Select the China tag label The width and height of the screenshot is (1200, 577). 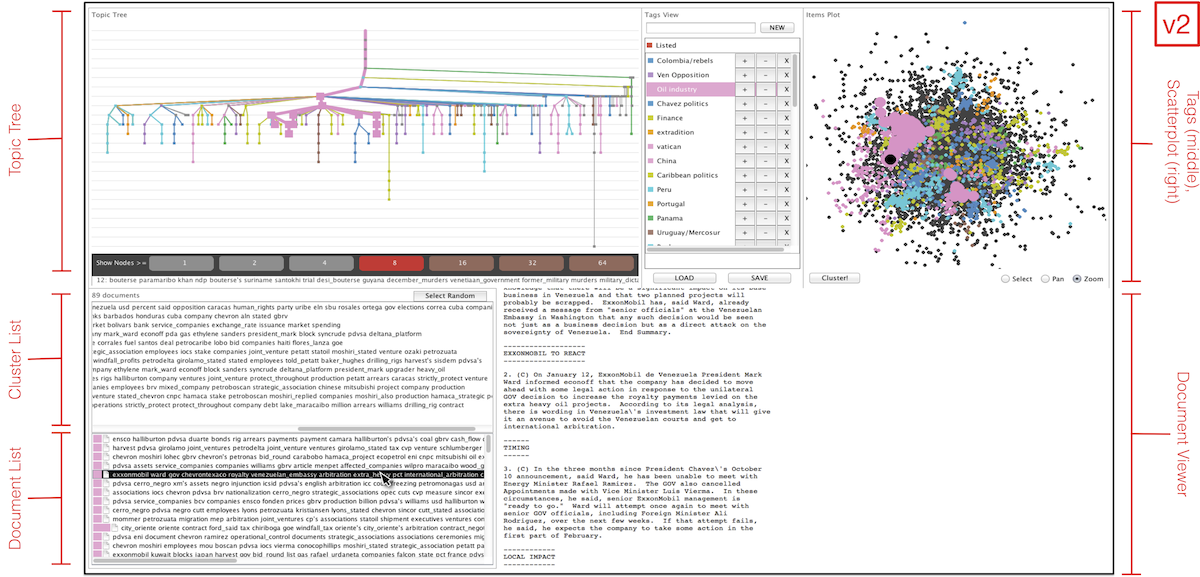(667, 161)
